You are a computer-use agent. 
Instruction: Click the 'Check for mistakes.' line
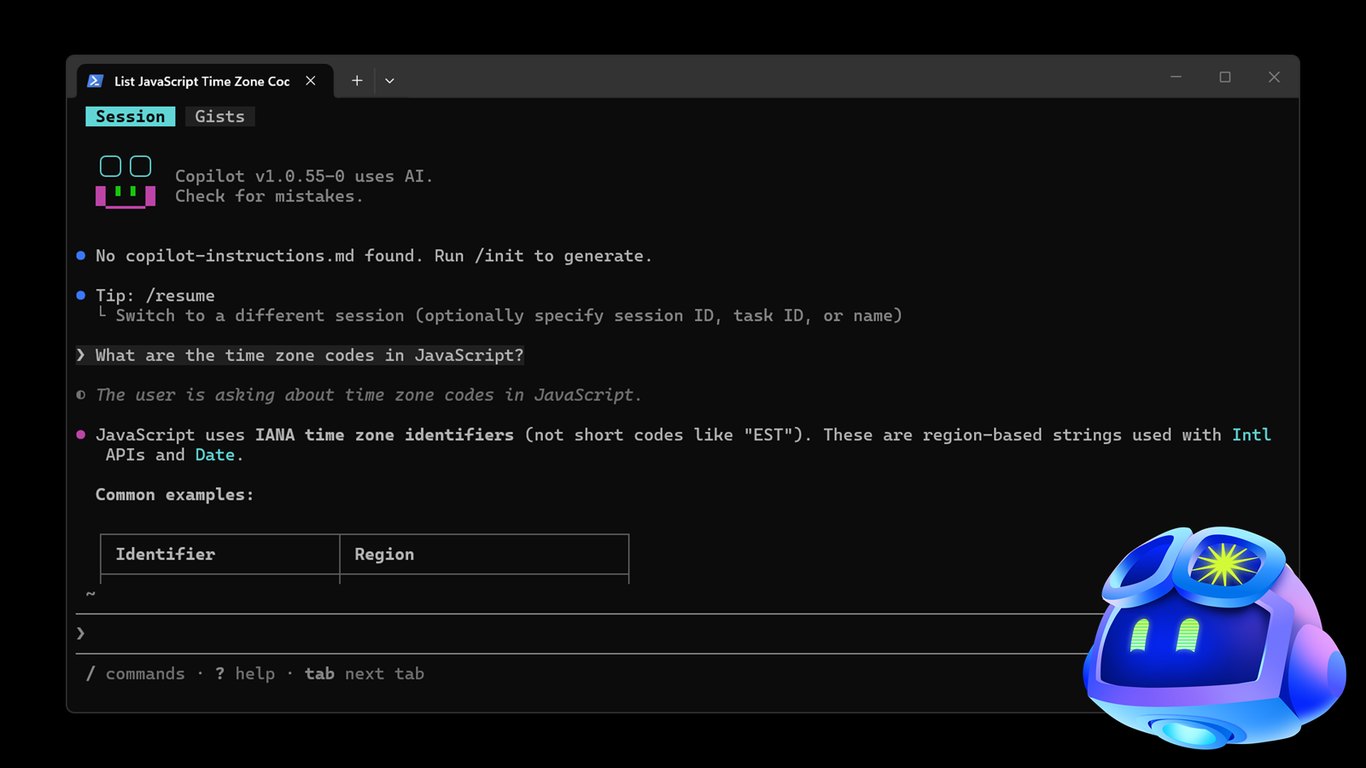click(x=269, y=196)
